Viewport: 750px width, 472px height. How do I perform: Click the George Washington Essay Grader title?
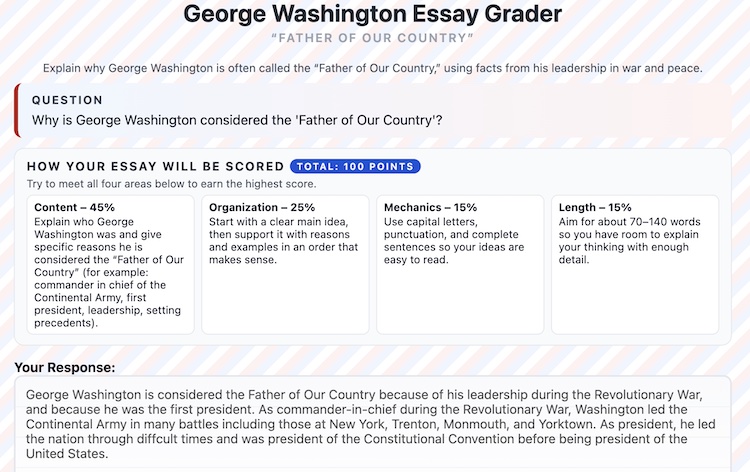click(374, 15)
